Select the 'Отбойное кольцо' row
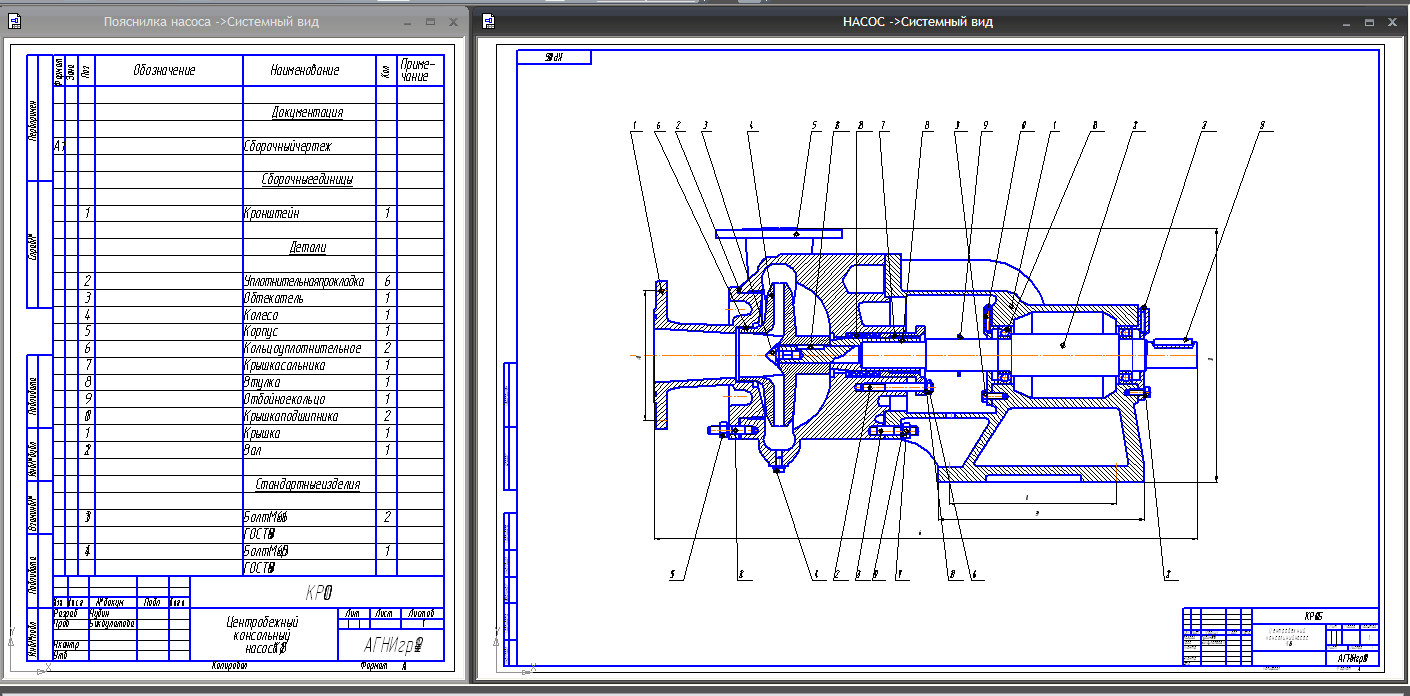 [x=285, y=399]
